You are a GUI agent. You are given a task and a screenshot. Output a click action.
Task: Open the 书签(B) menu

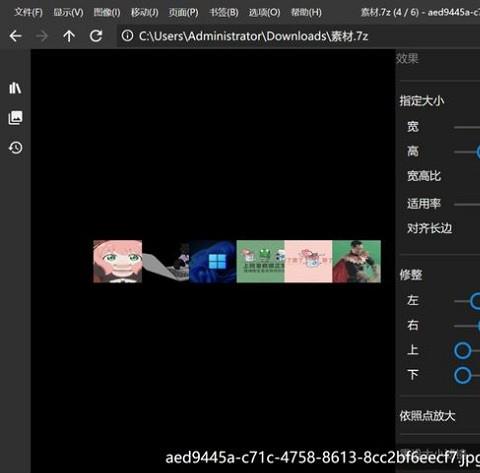[x=223, y=13]
